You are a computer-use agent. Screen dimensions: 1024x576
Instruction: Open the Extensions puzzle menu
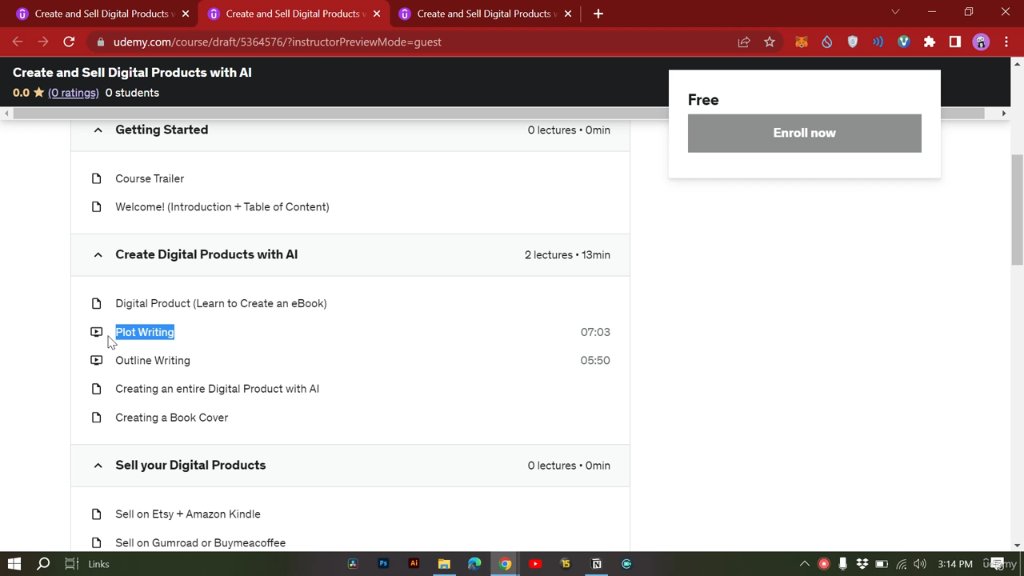pos(929,42)
